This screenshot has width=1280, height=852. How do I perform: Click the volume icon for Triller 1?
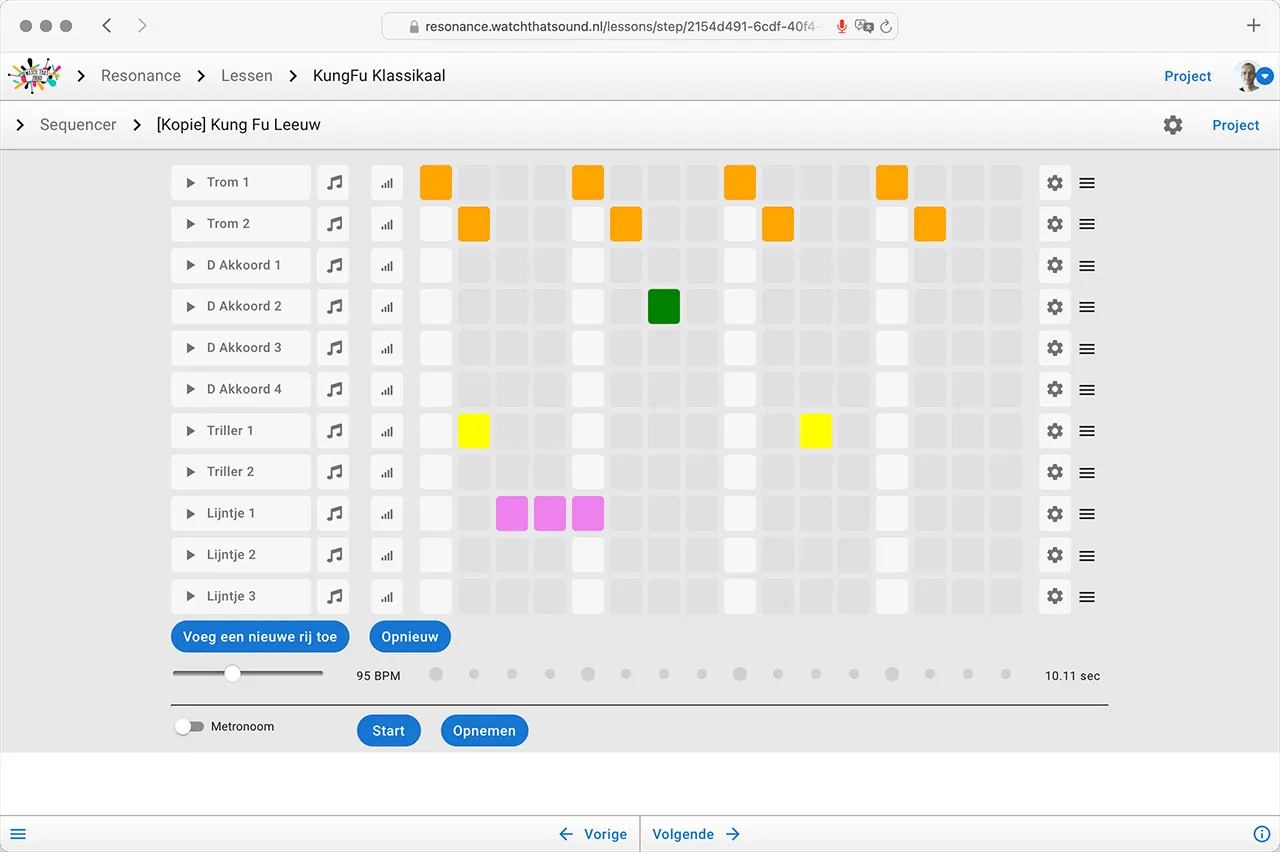coord(387,430)
